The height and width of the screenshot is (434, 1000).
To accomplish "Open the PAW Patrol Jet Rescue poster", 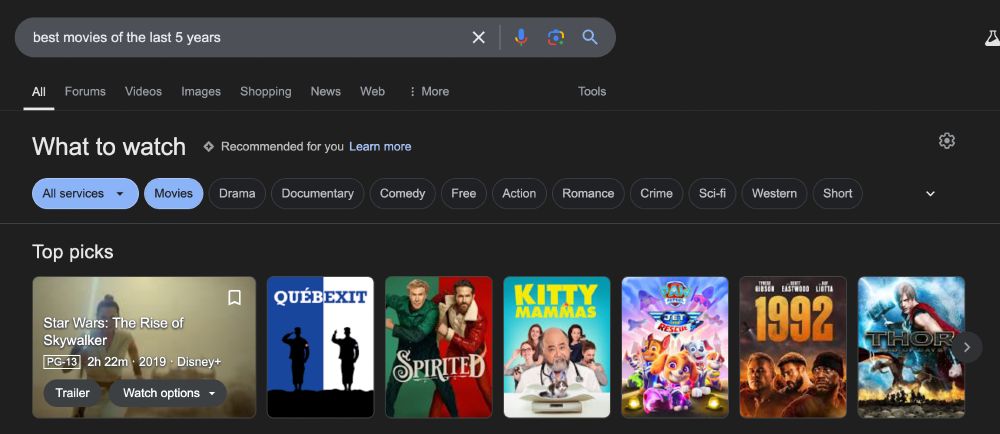I will coord(675,347).
